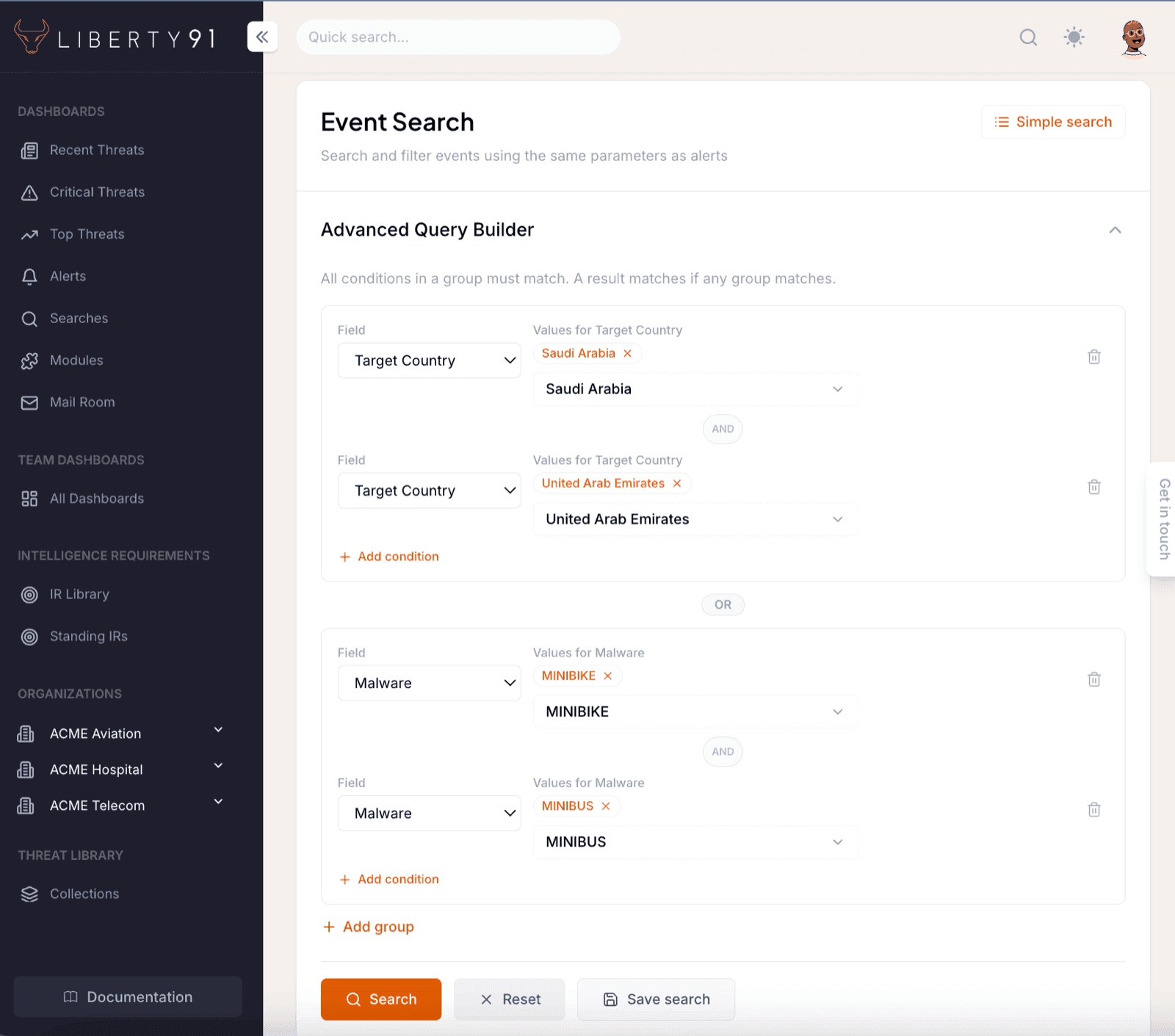
Task: Toggle the OR operator between groups
Action: (723, 604)
